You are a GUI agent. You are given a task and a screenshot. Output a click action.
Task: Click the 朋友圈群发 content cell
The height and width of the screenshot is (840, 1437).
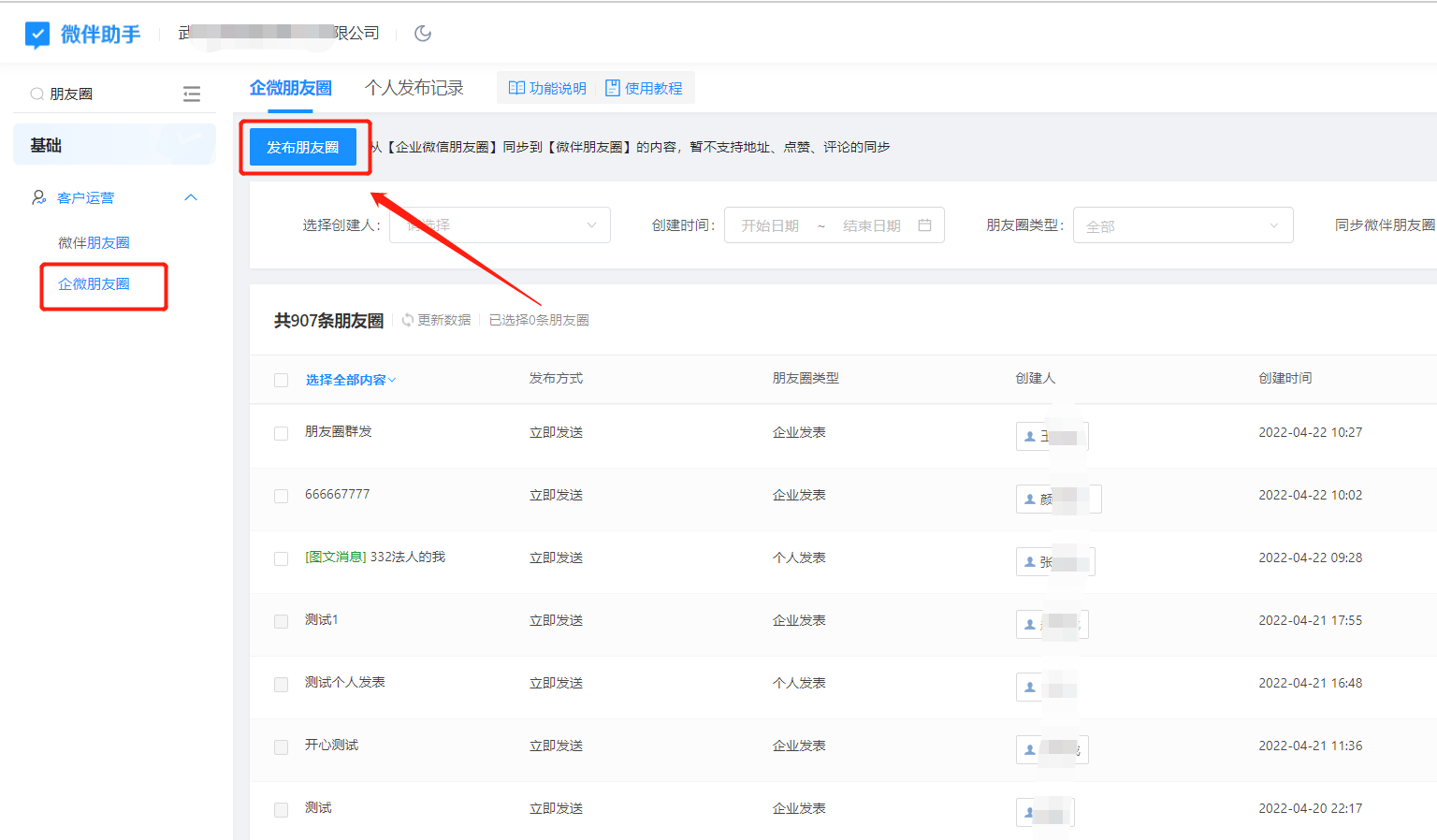339,431
